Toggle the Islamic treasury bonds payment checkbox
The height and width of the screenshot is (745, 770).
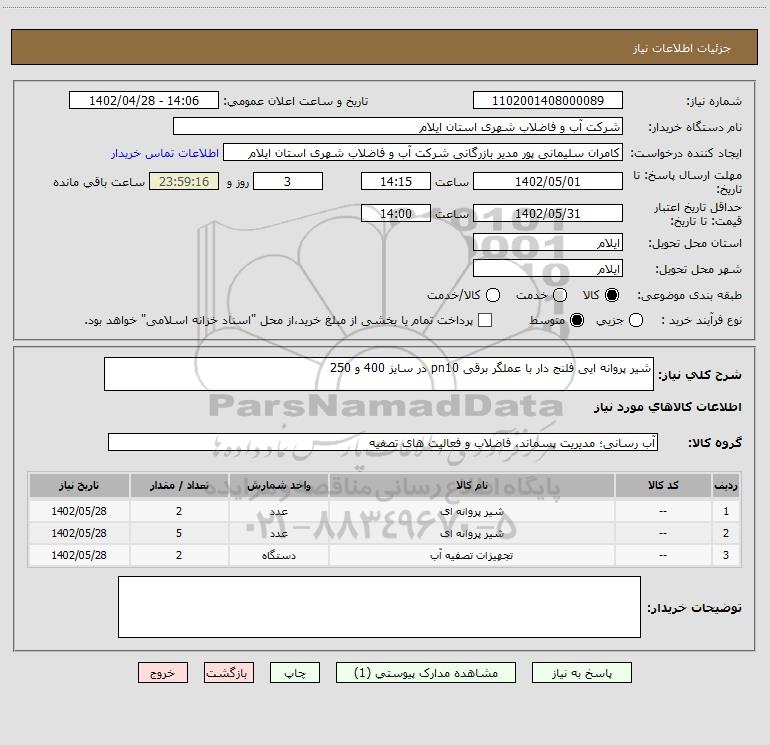click(x=485, y=320)
